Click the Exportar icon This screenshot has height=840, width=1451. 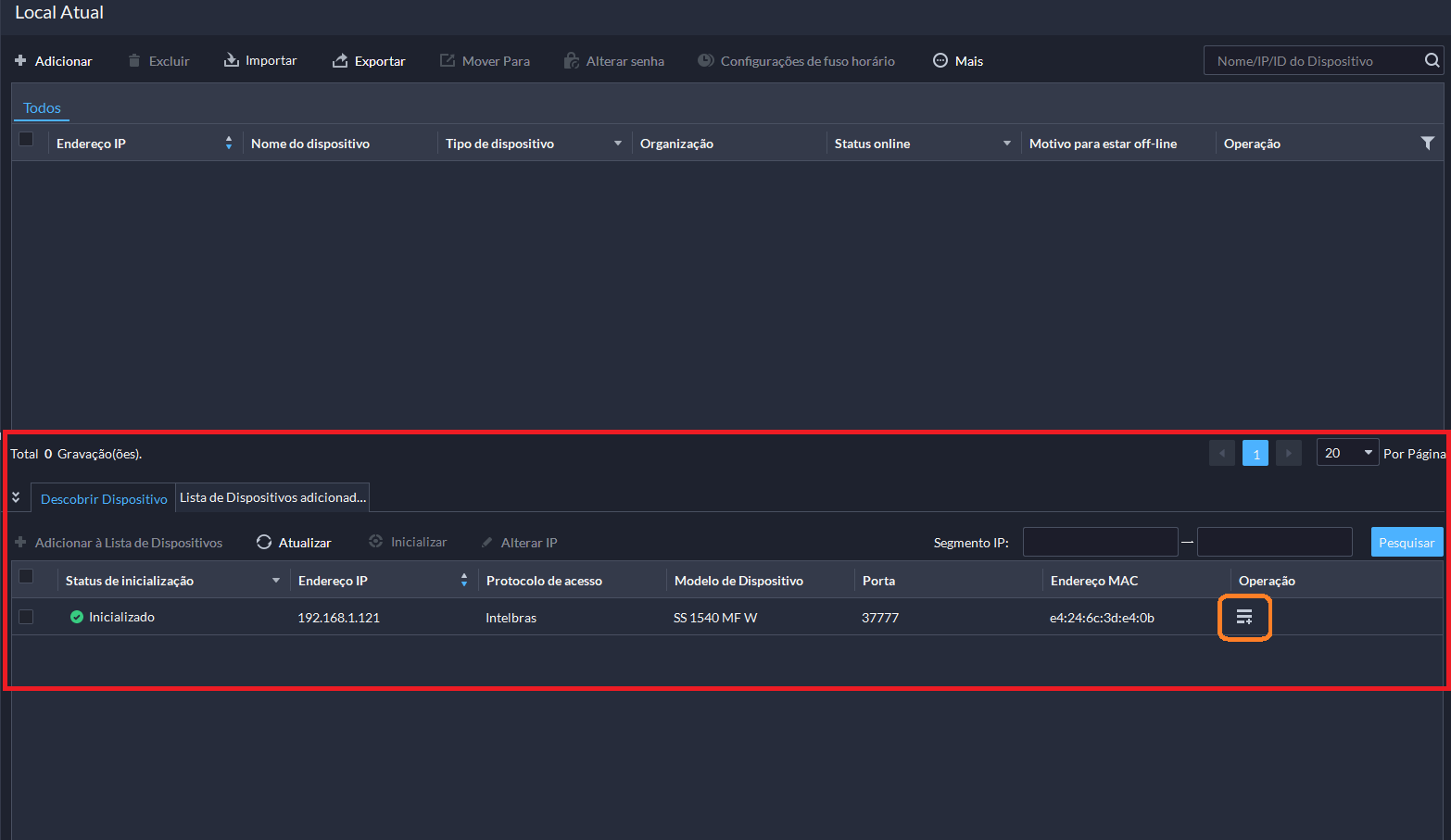(x=340, y=61)
